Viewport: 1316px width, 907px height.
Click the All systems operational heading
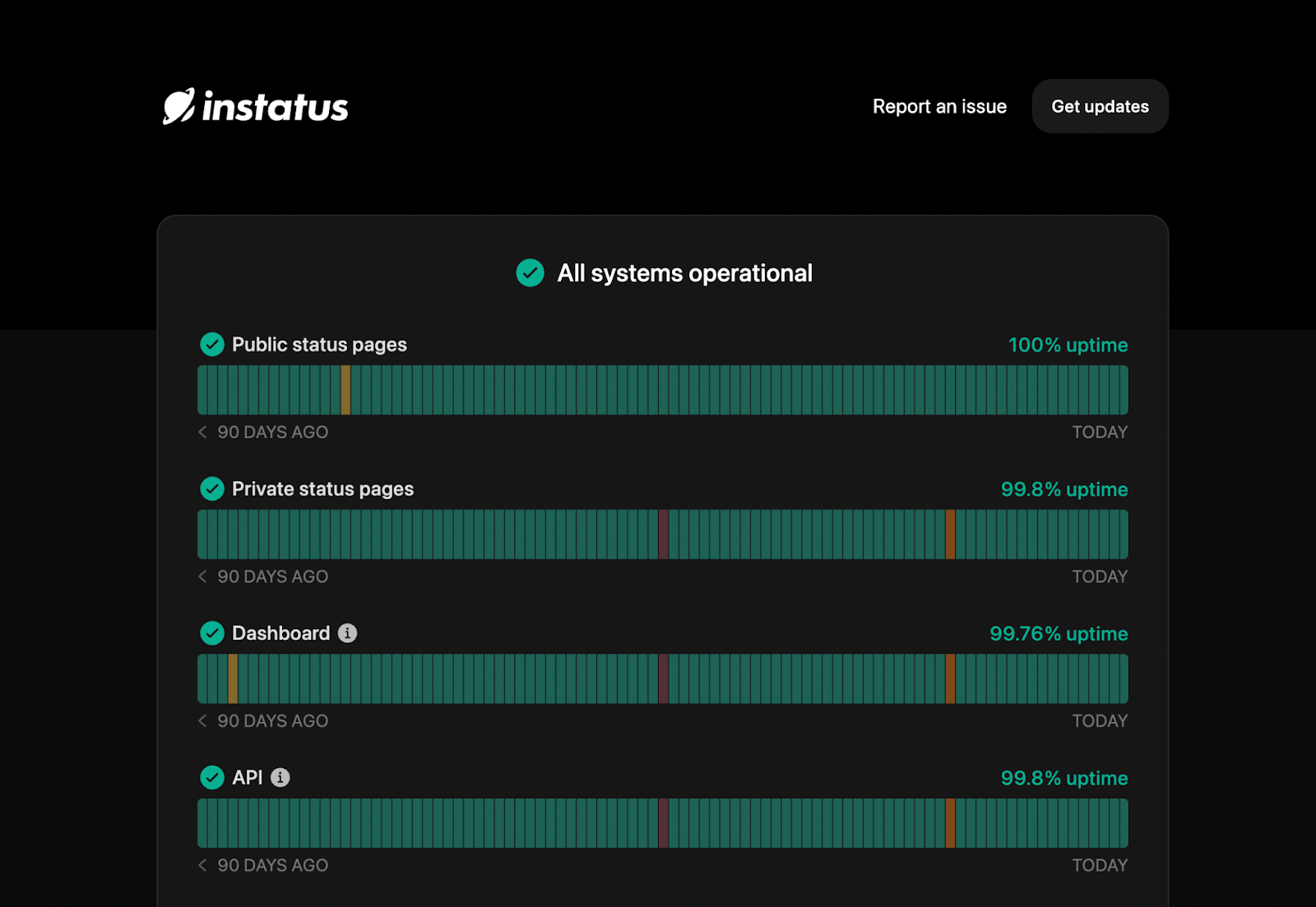[x=684, y=273]
